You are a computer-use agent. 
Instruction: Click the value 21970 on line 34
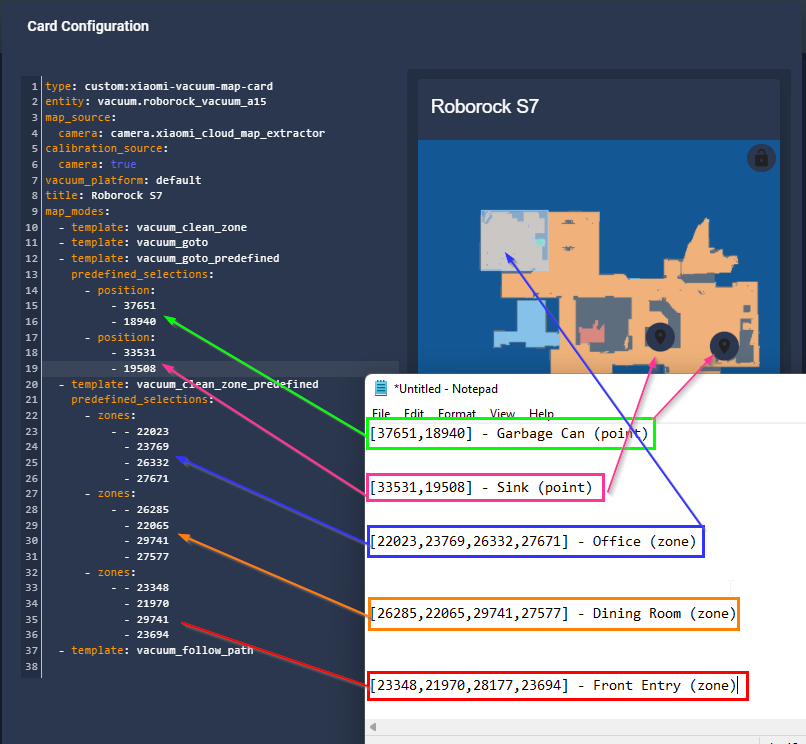click(x=153, y=604)
